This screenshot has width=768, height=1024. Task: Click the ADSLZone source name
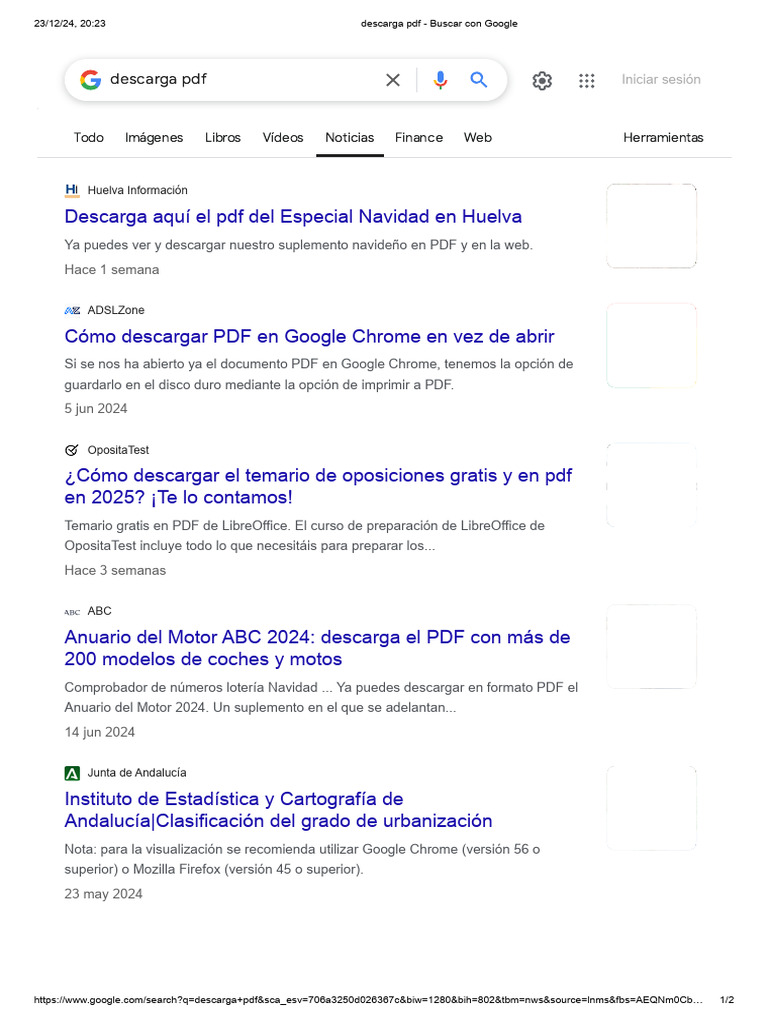pyautogui.click(x=116, y=310)
